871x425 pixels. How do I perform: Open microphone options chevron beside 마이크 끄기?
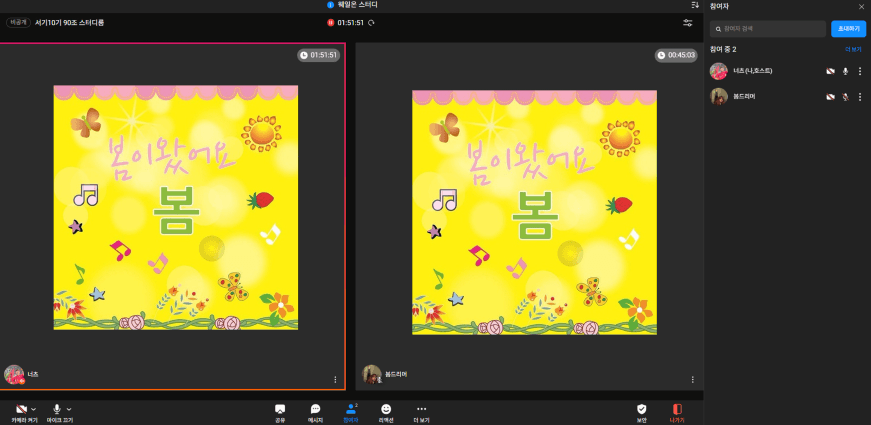pos(68,409)
